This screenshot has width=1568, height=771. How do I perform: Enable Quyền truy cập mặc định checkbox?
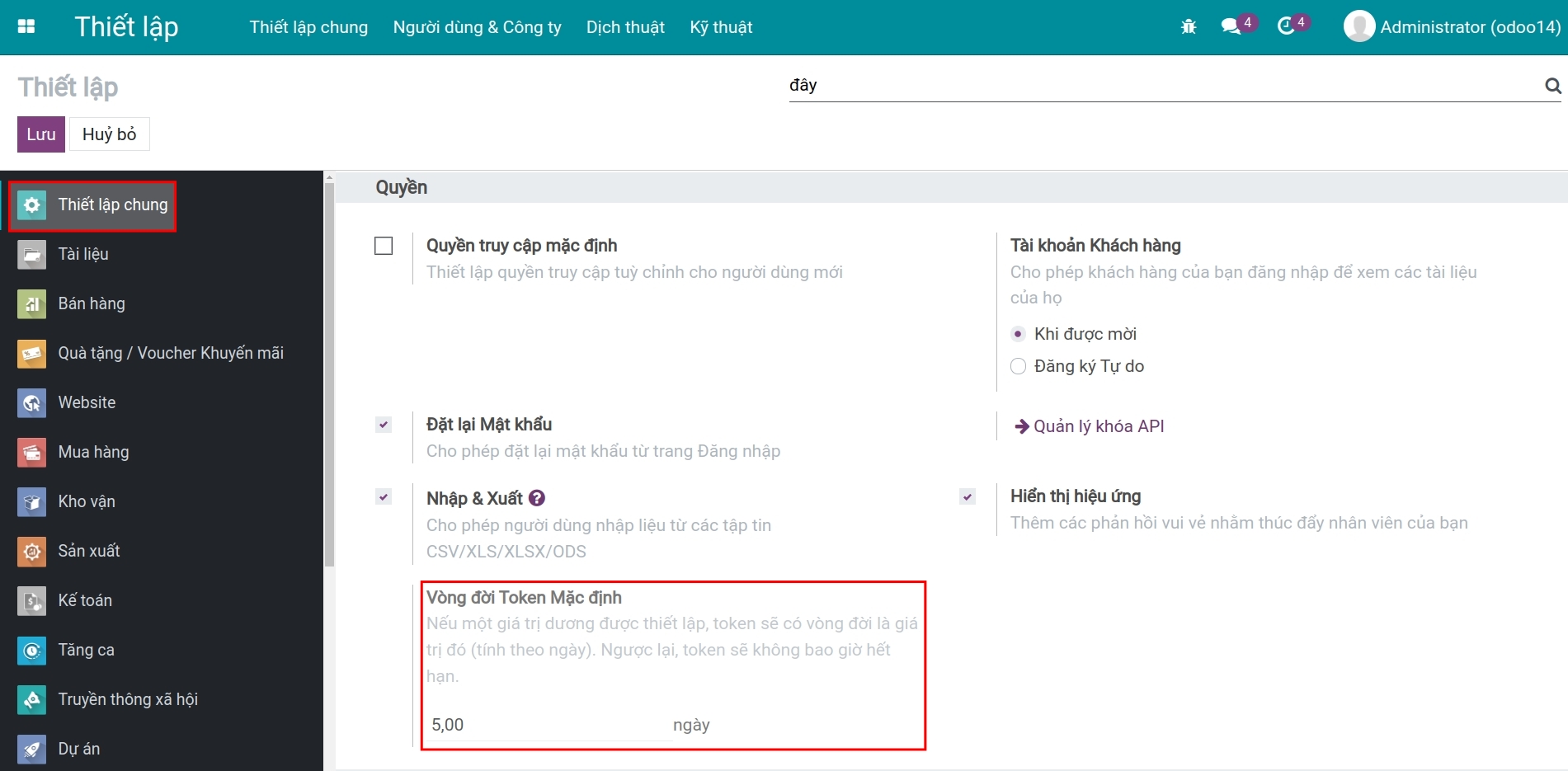pyautogui.click(x=383, y=245)
